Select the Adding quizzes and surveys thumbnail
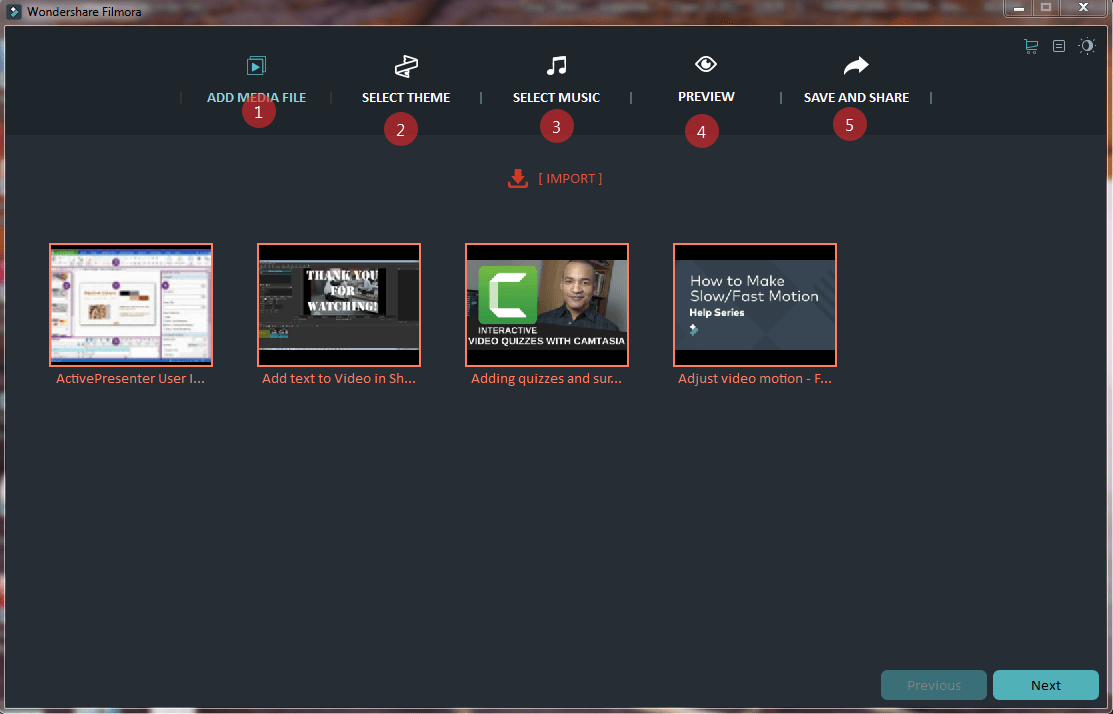Screen dimensions: 1113x714 click(x=546, y=305)
